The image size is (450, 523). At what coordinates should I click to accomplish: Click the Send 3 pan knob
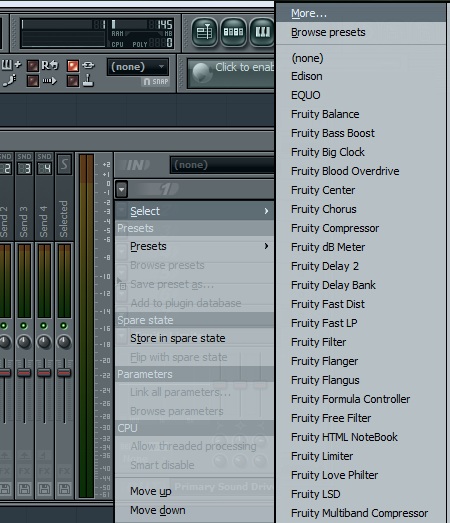tap(24, 342)
